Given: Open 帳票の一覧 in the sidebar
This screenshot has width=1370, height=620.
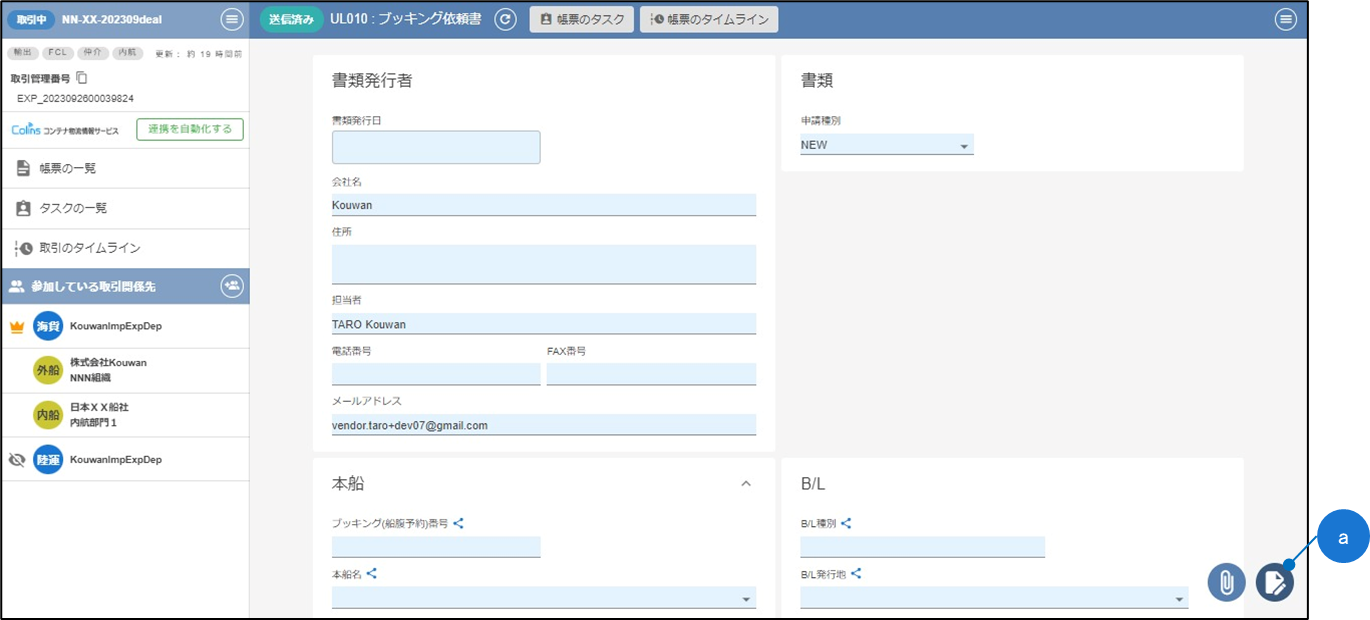Looking at the screenshot, I should tap(68, 169).
